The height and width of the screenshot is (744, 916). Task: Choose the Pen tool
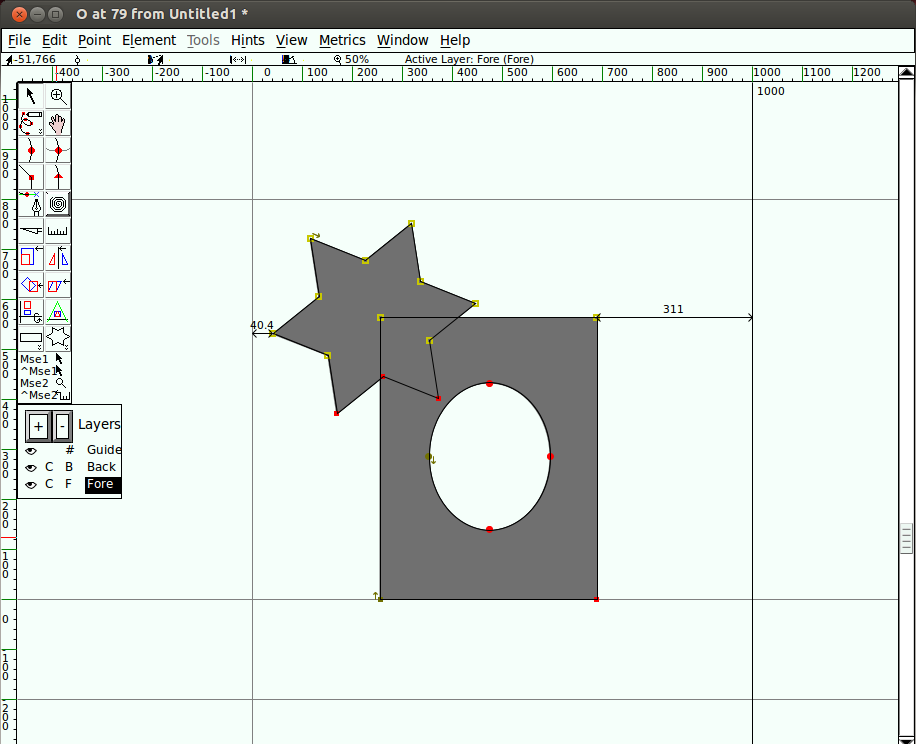click(x=31, y=204)
